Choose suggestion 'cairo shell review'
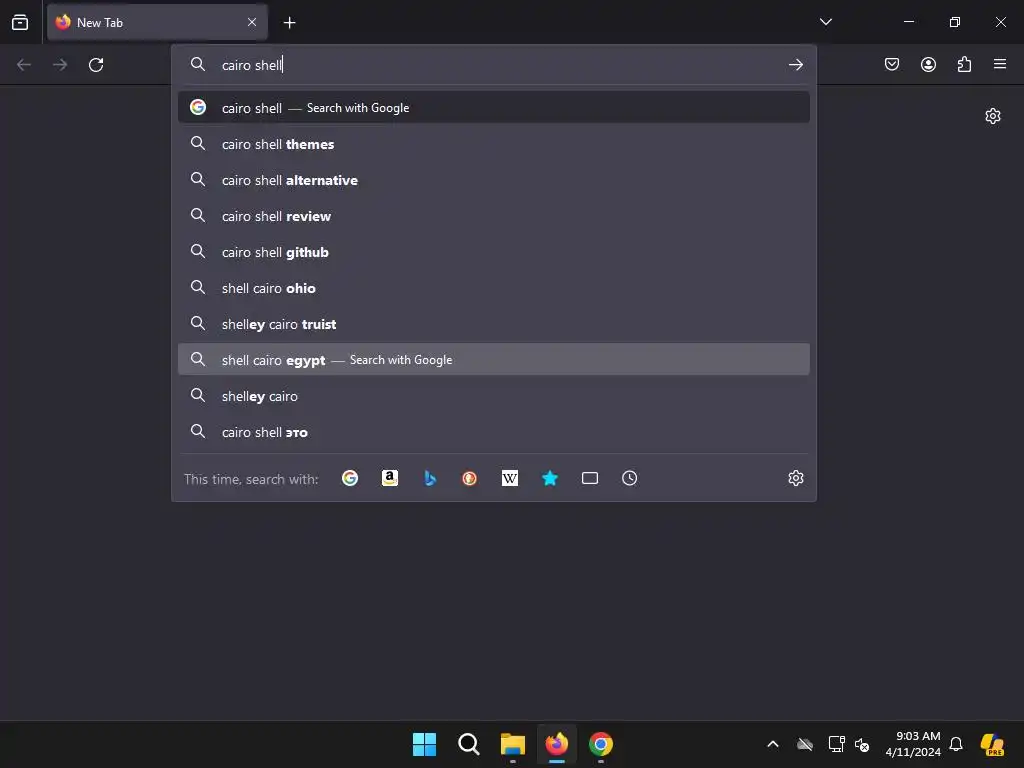Image resolution: width=1024 pixels, height=768 pixels. [x=494, y=216]
